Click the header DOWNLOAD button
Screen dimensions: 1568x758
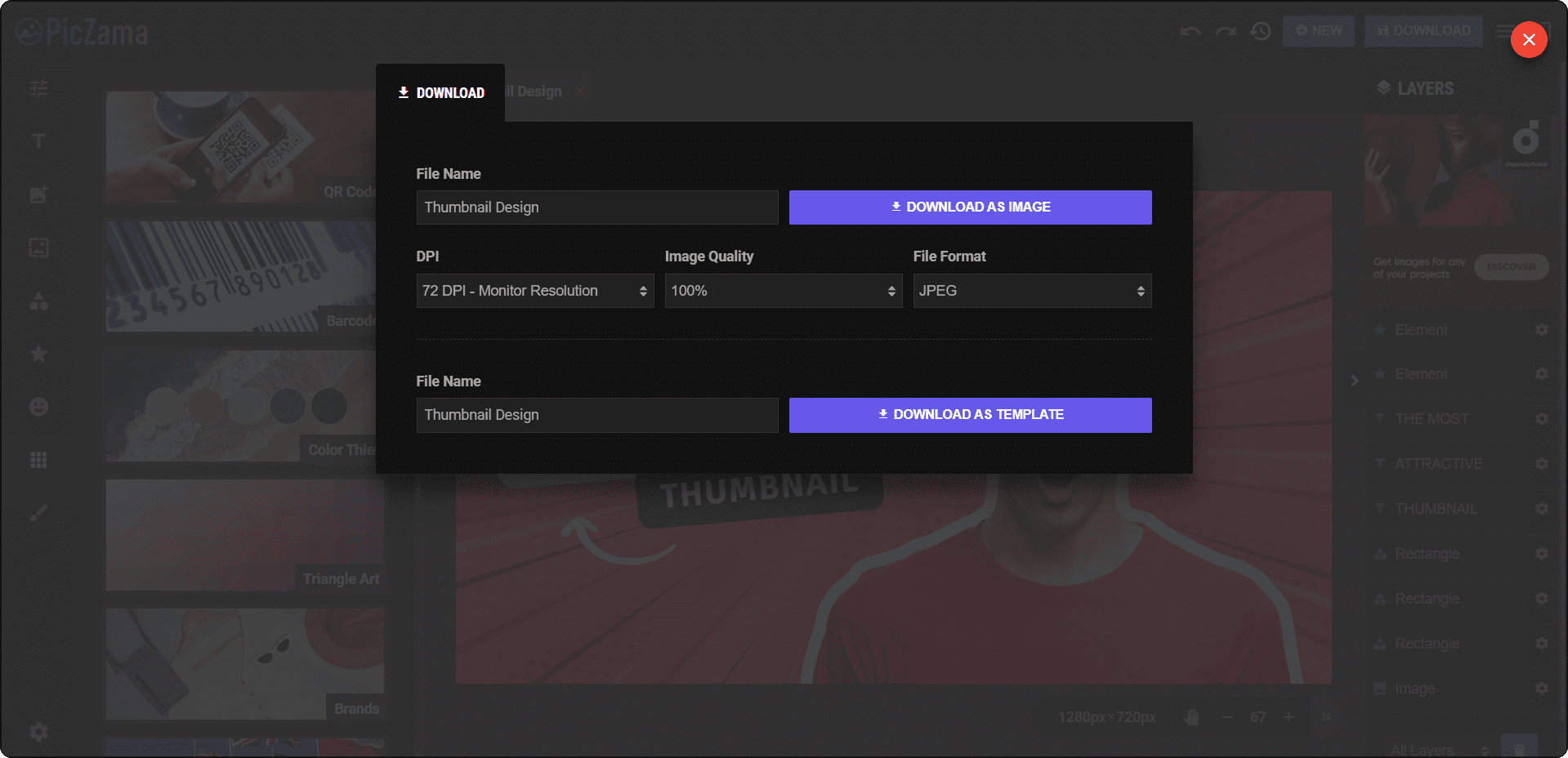pos(1423,31)
